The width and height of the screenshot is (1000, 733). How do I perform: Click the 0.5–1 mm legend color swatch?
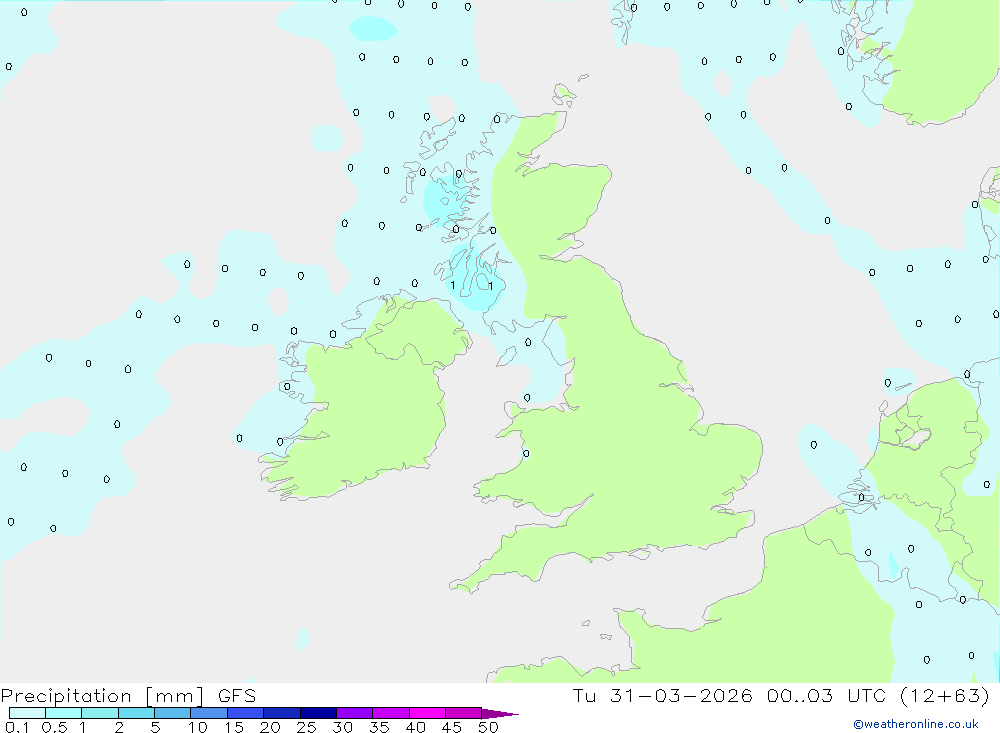(x=64, y=713)
